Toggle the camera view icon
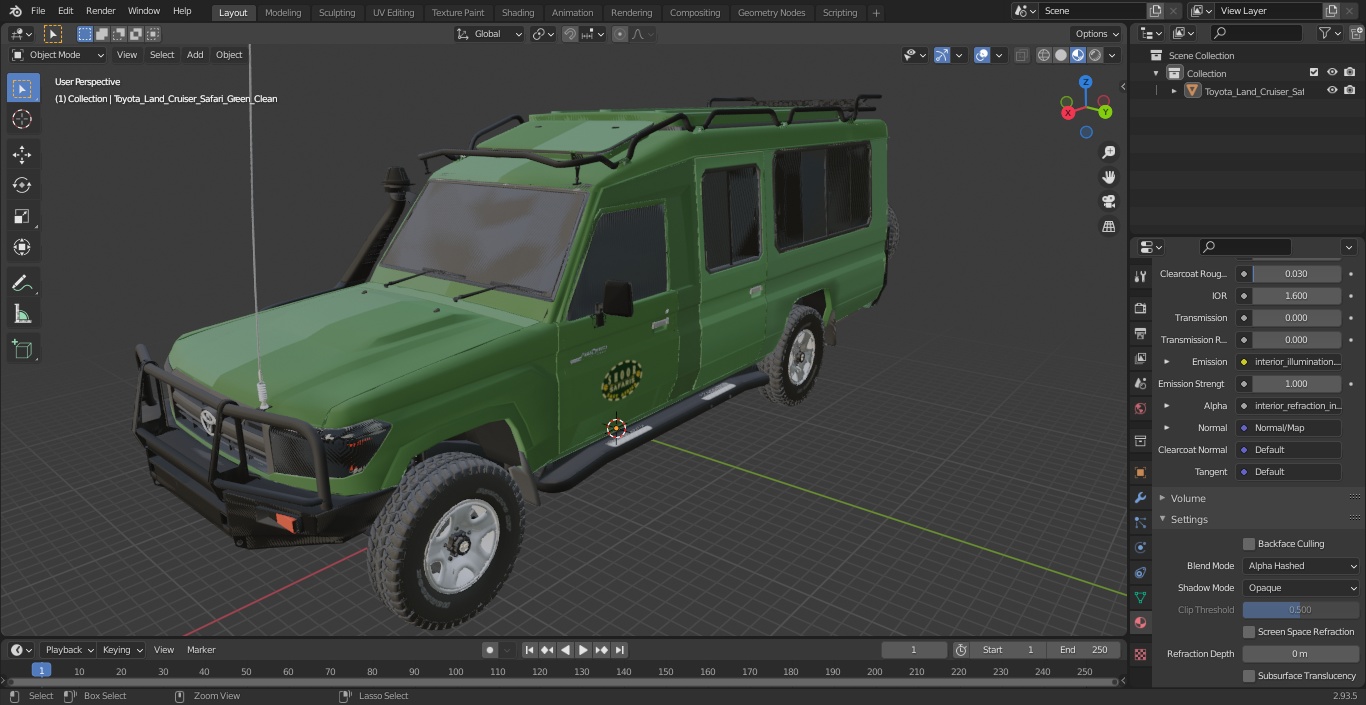The height and width of the screenshot is (705, 1366). pos(1108,202)
